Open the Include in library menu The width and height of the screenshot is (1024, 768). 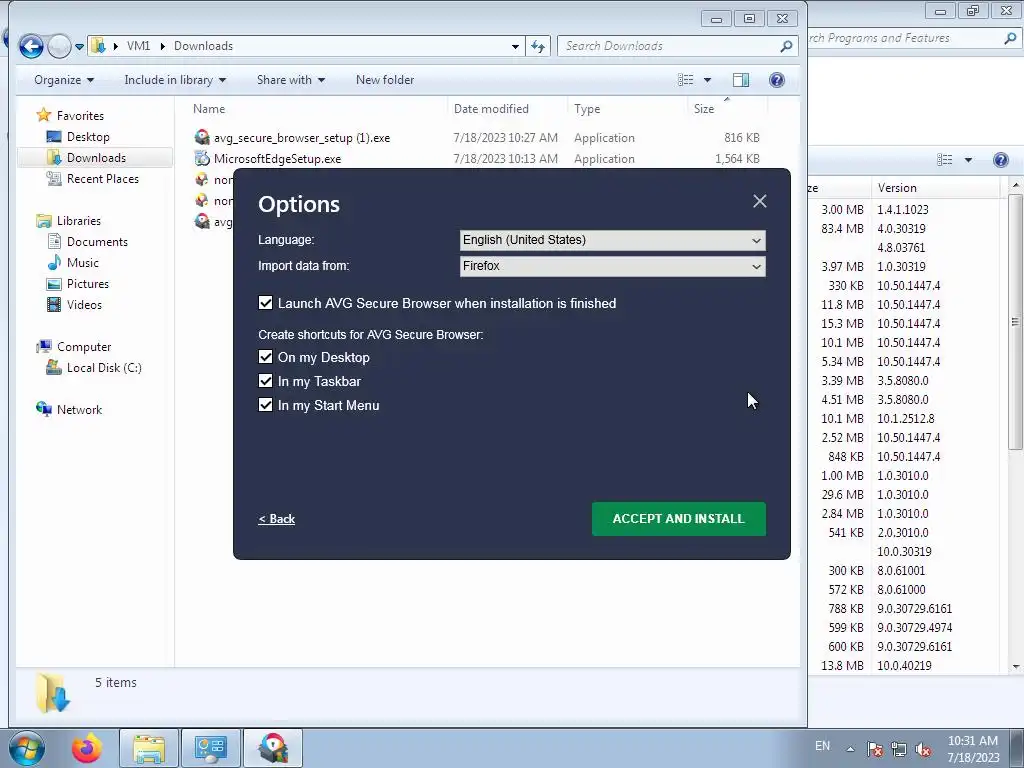click(x=175, y=80)
